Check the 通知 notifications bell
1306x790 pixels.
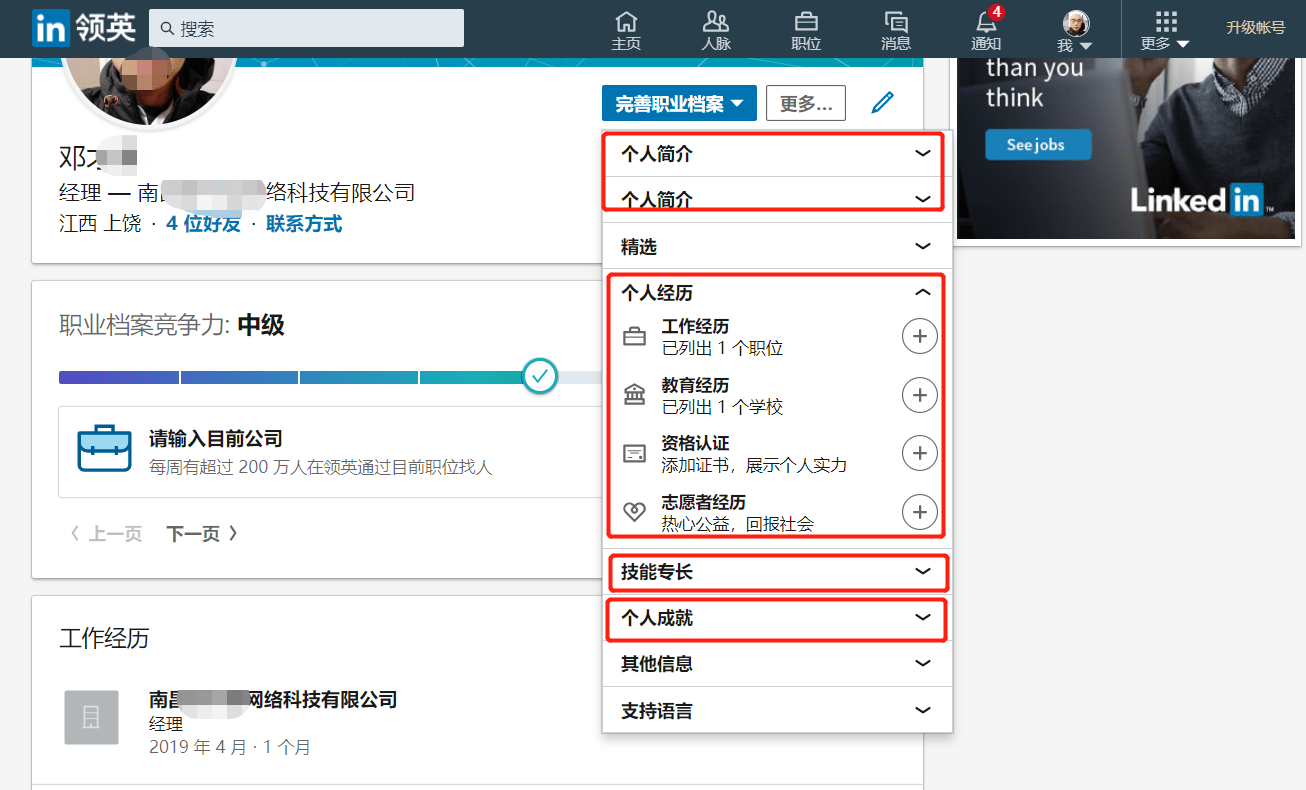986,30
